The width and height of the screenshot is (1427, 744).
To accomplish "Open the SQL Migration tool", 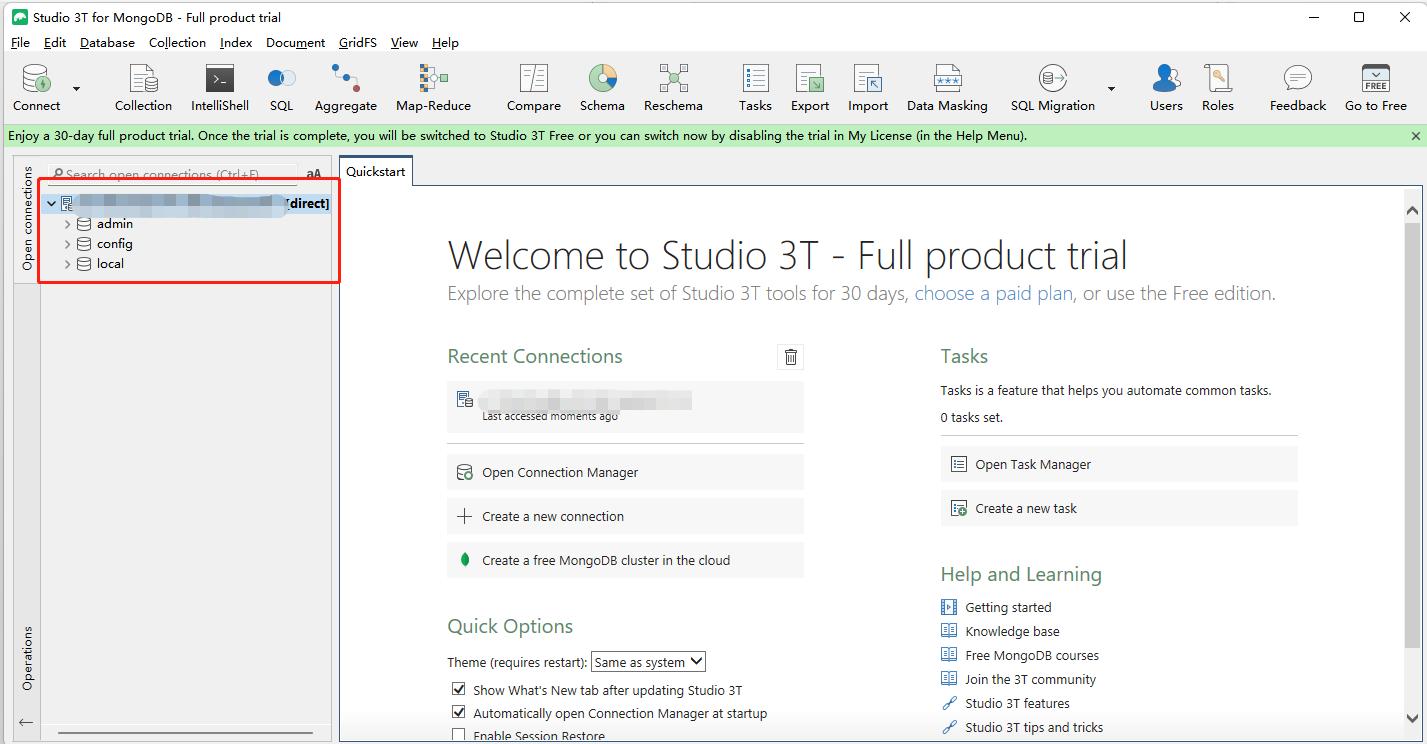I will tap(1053, 88).
